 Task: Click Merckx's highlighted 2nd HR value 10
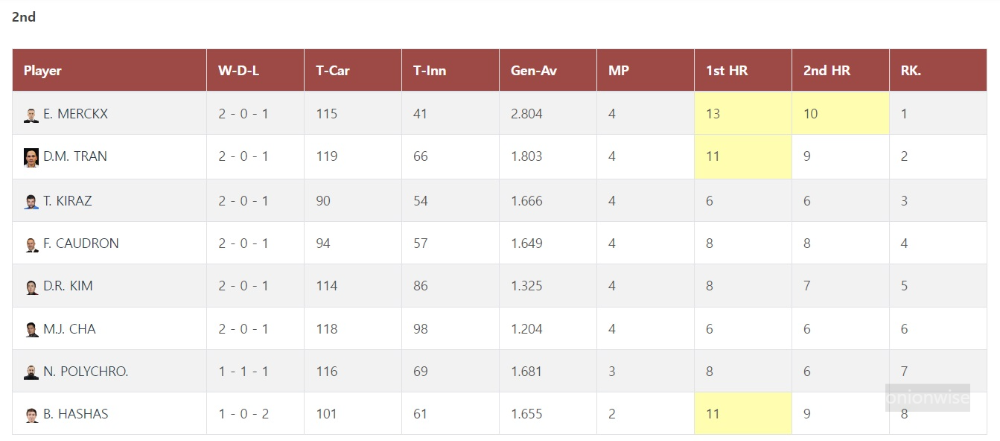click(x=811, y=114)
